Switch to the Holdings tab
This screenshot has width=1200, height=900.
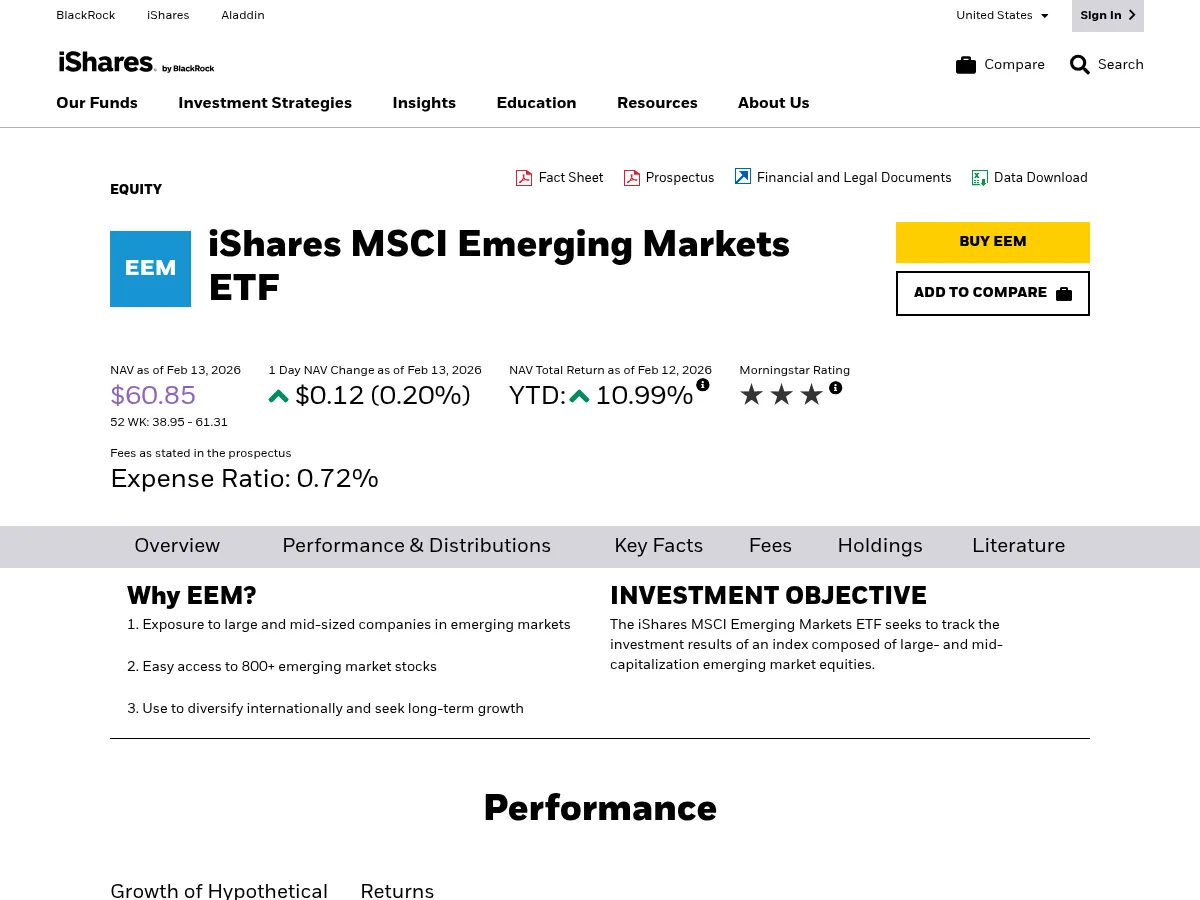pos(880,547)
